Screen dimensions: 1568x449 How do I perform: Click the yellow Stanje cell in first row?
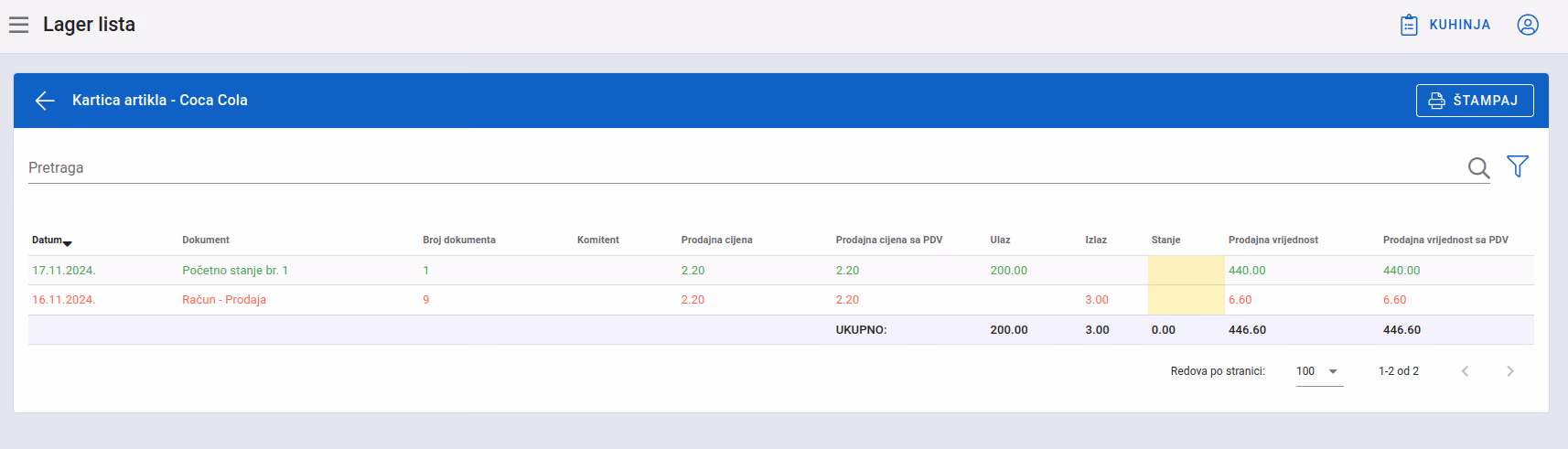click(x=1187, y=271)
